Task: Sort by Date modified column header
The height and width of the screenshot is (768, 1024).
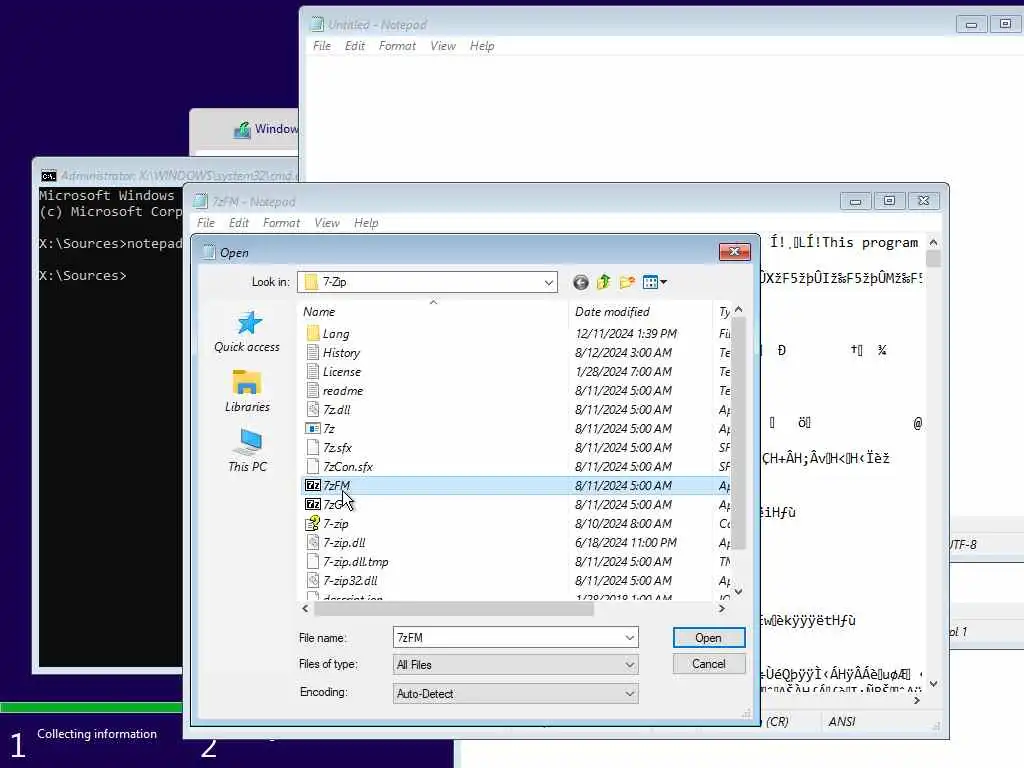Action: point(640,312)
